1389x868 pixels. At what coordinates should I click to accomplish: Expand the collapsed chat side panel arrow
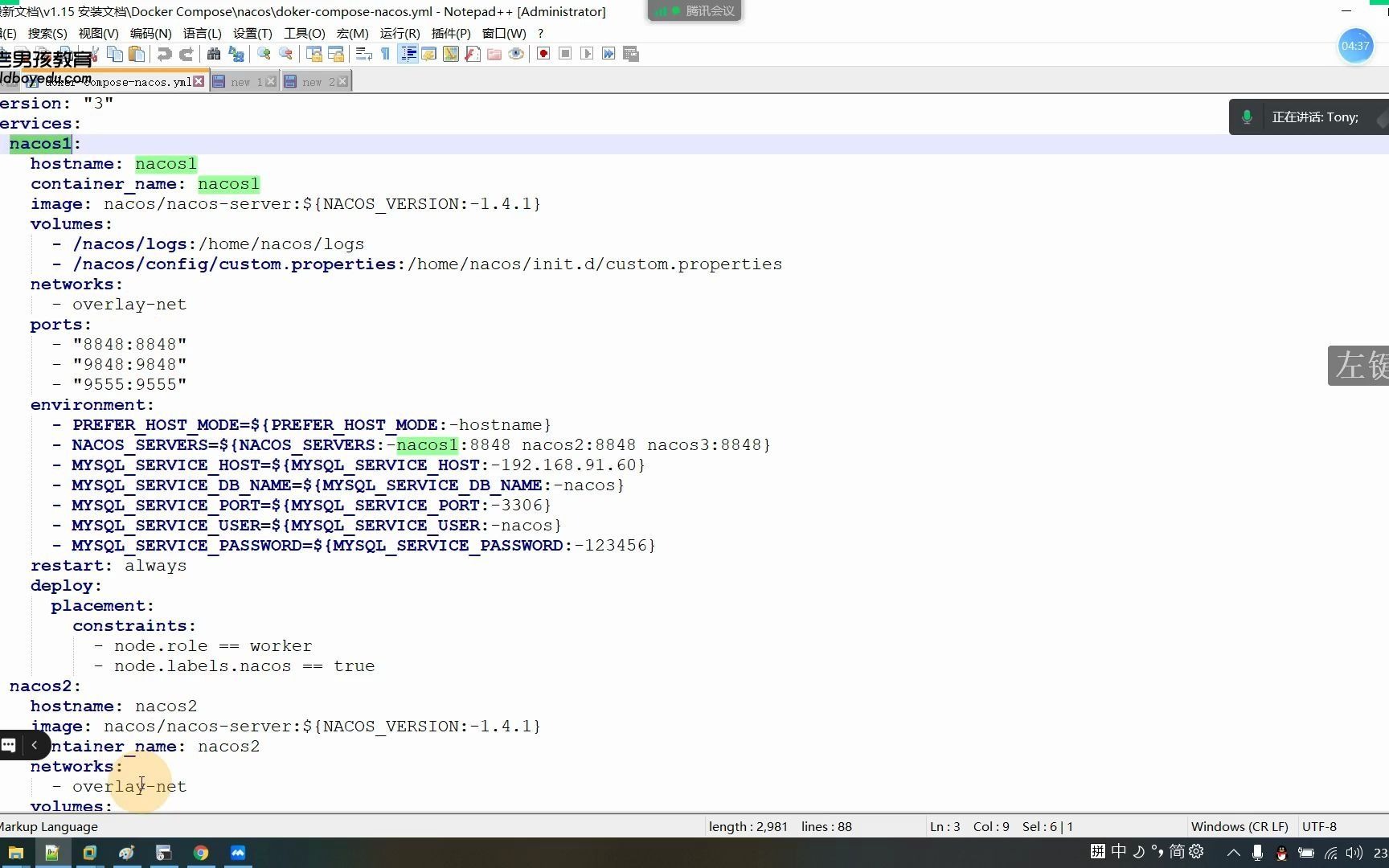coord(34,745)
